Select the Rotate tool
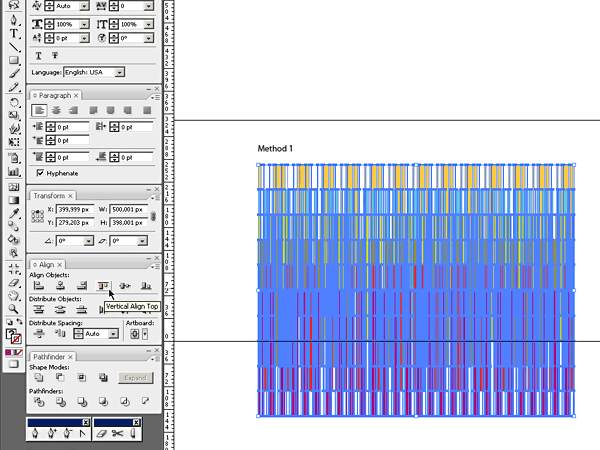This screenshot has width=600, height=450. click(x=14, y=103)
